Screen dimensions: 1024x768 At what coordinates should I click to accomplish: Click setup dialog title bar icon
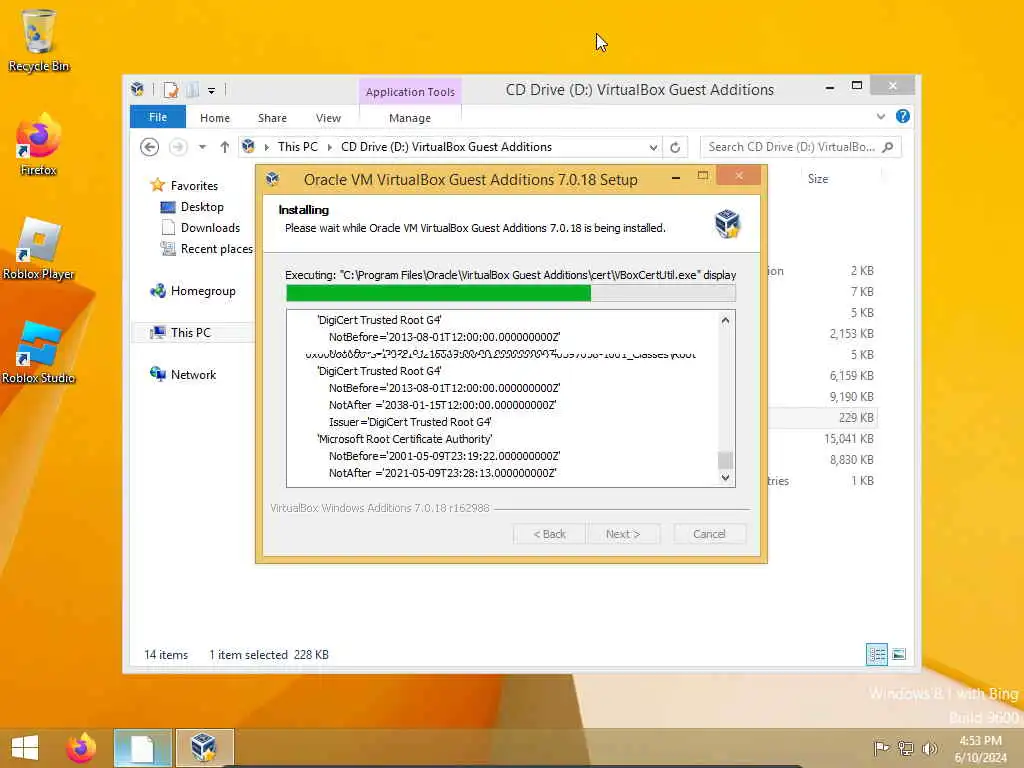point(272,178)
